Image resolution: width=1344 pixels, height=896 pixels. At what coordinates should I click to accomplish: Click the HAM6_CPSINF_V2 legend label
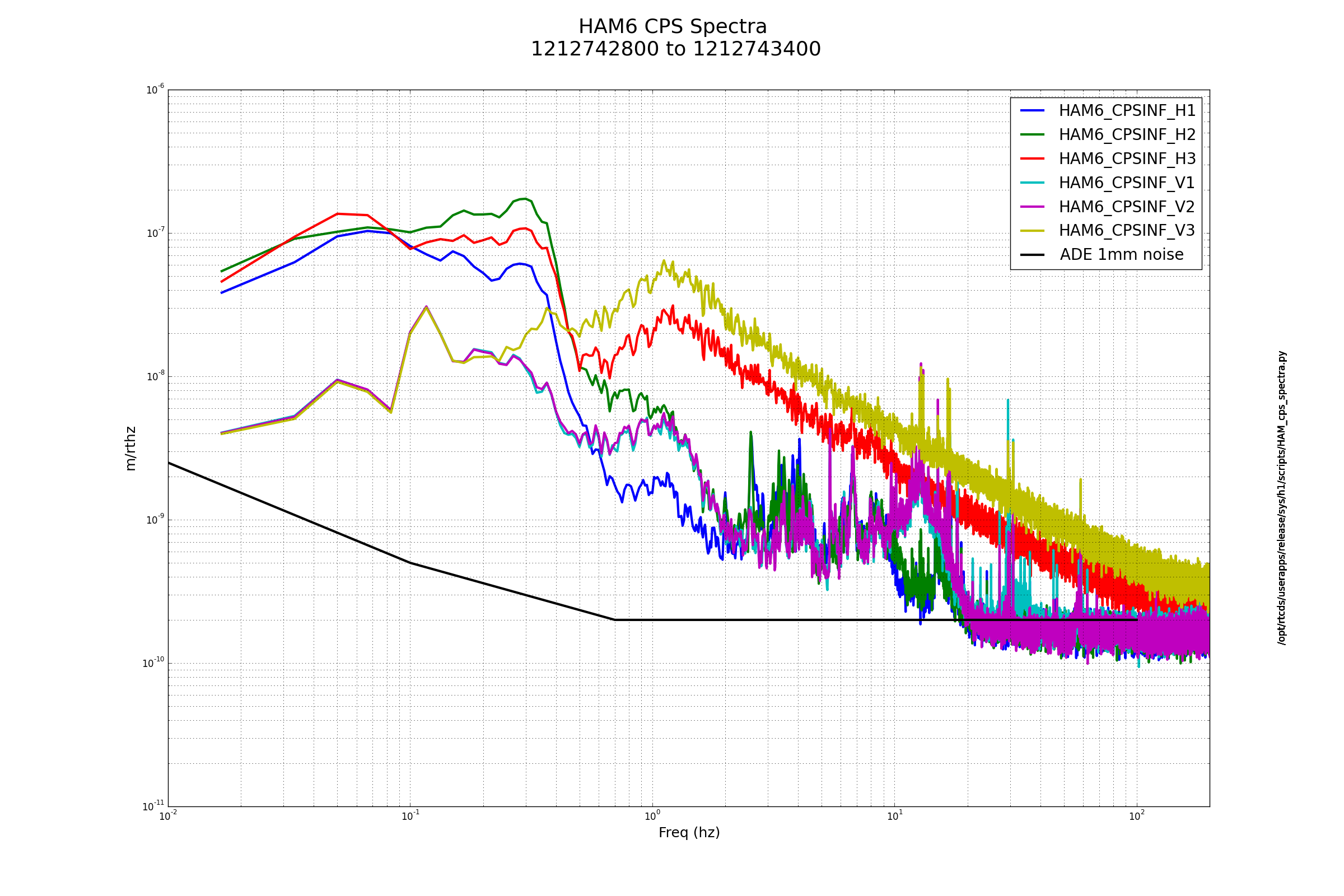[1127, 207]
